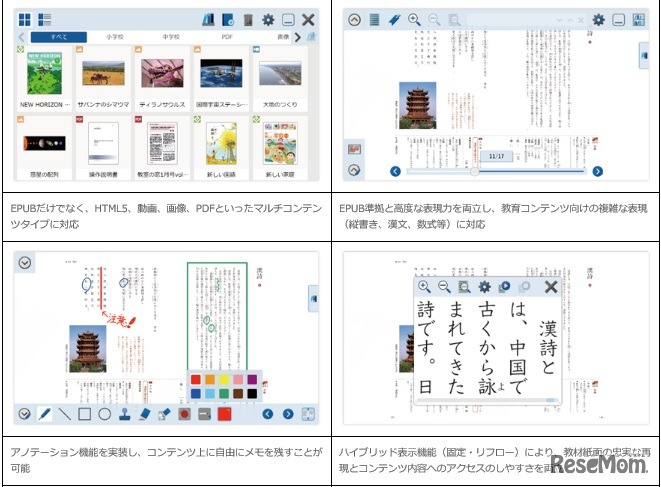
Task: Expand top toolbar in annotation screen
Action: pos(25,263)
